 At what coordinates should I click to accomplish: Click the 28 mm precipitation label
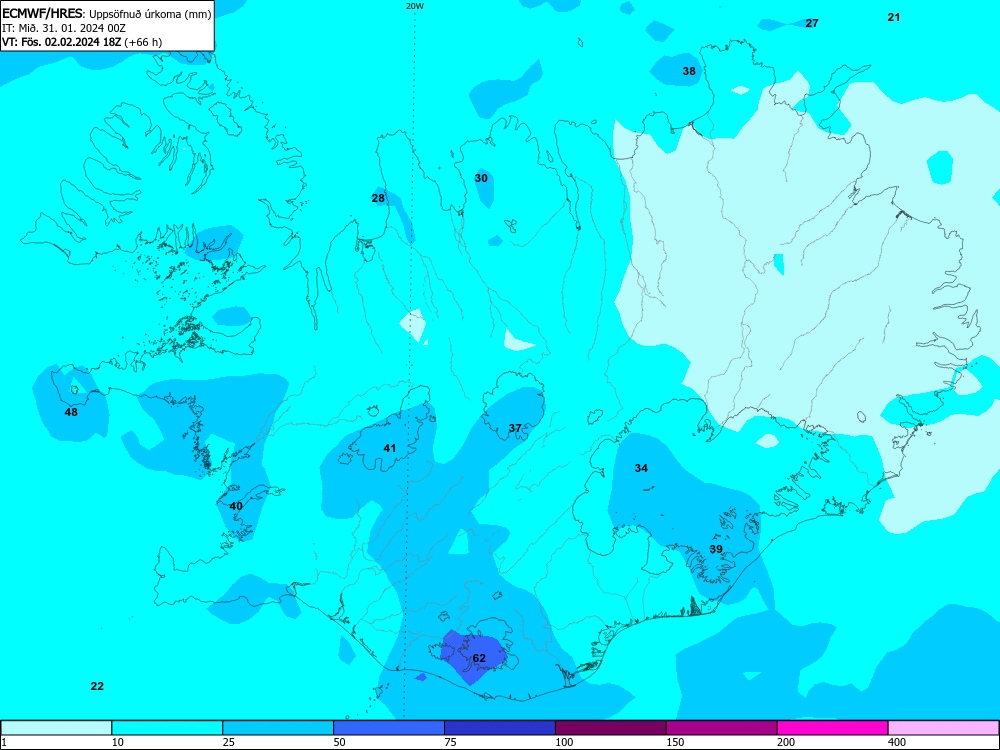[378, 198]
